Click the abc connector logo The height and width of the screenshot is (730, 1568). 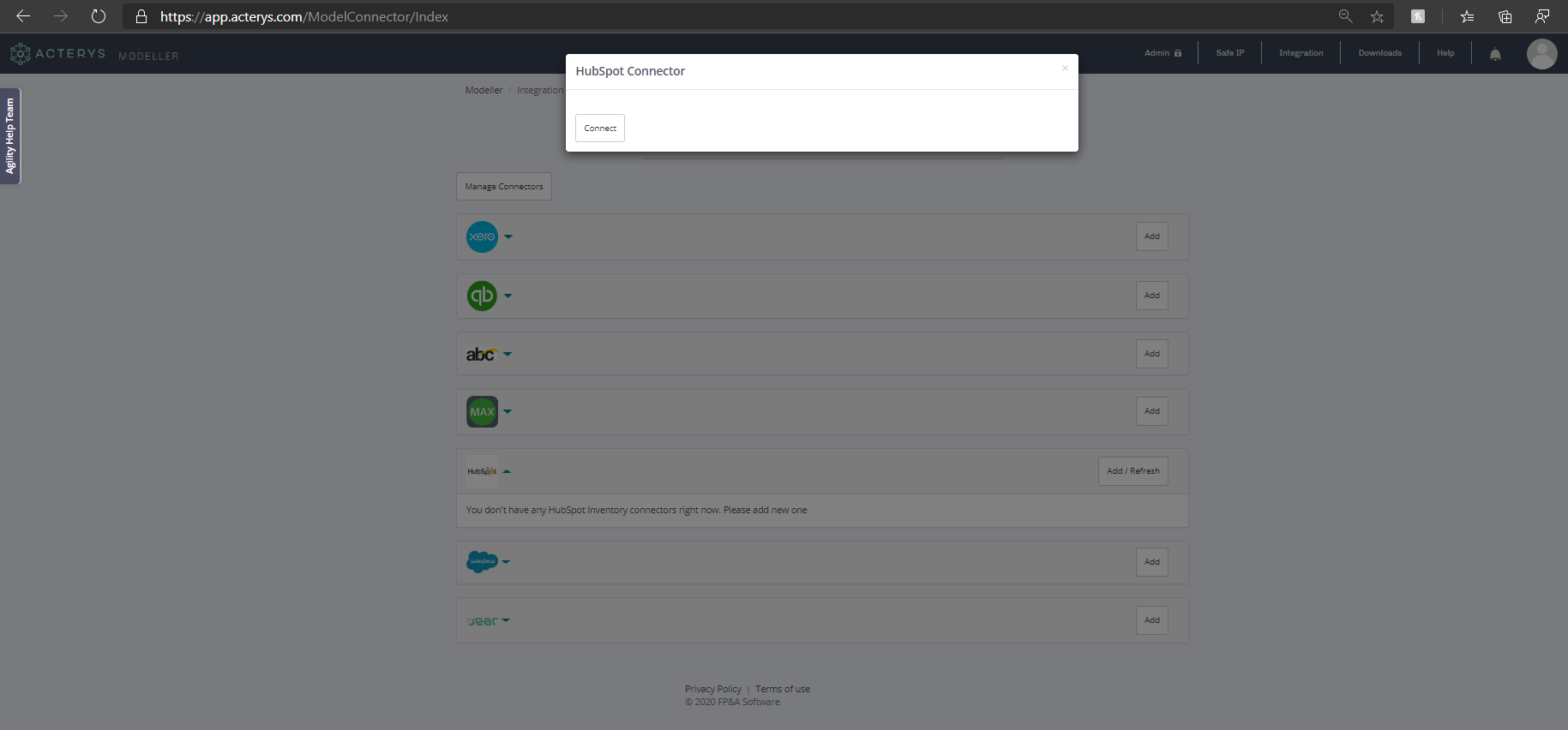[x=481, y=354]
